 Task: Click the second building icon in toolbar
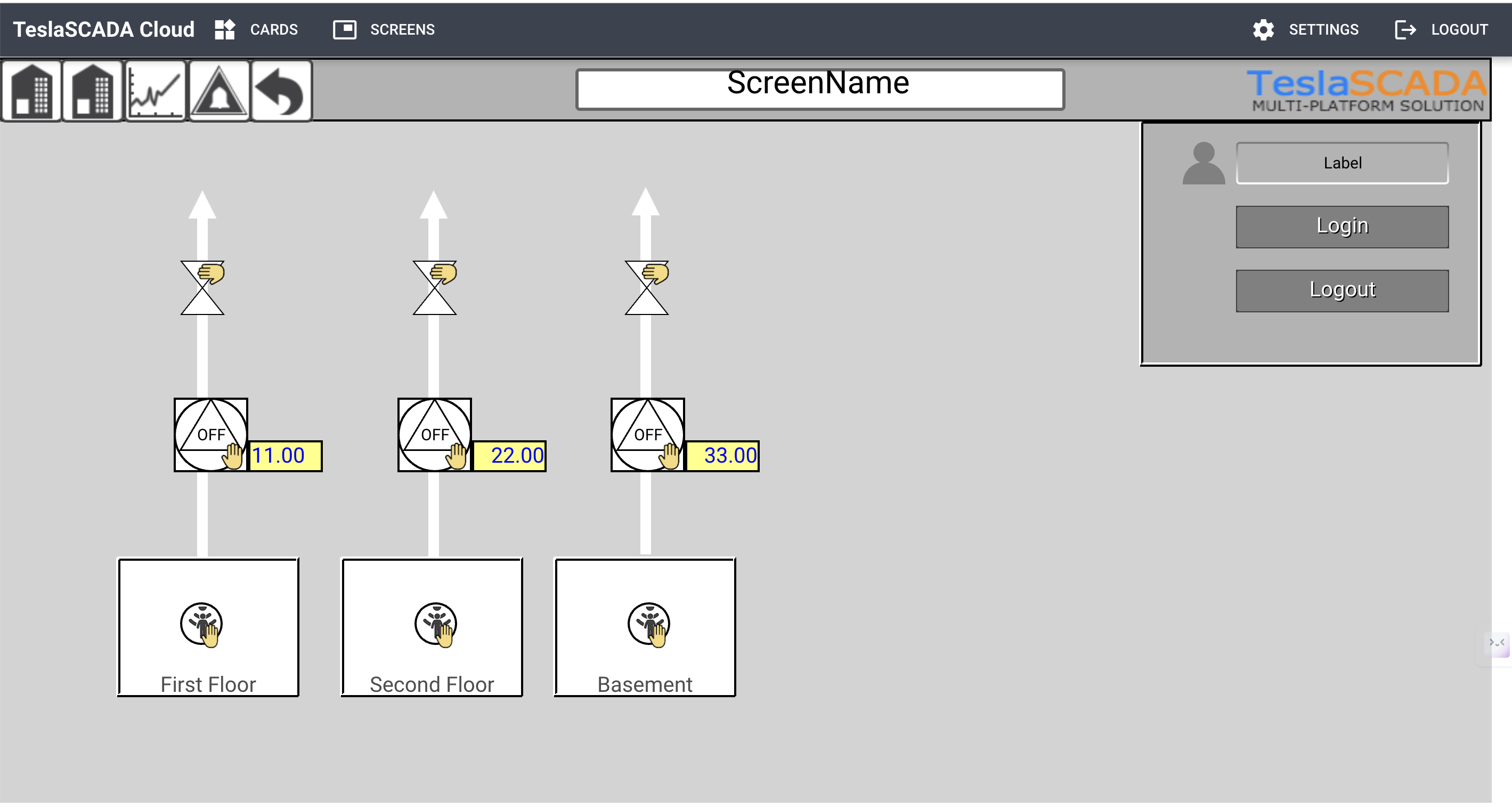[x=92, y=91]
